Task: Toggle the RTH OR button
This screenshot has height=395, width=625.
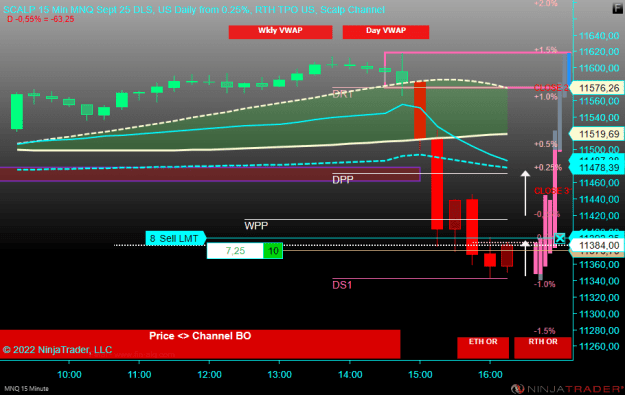Action: (x=542, y=348)
